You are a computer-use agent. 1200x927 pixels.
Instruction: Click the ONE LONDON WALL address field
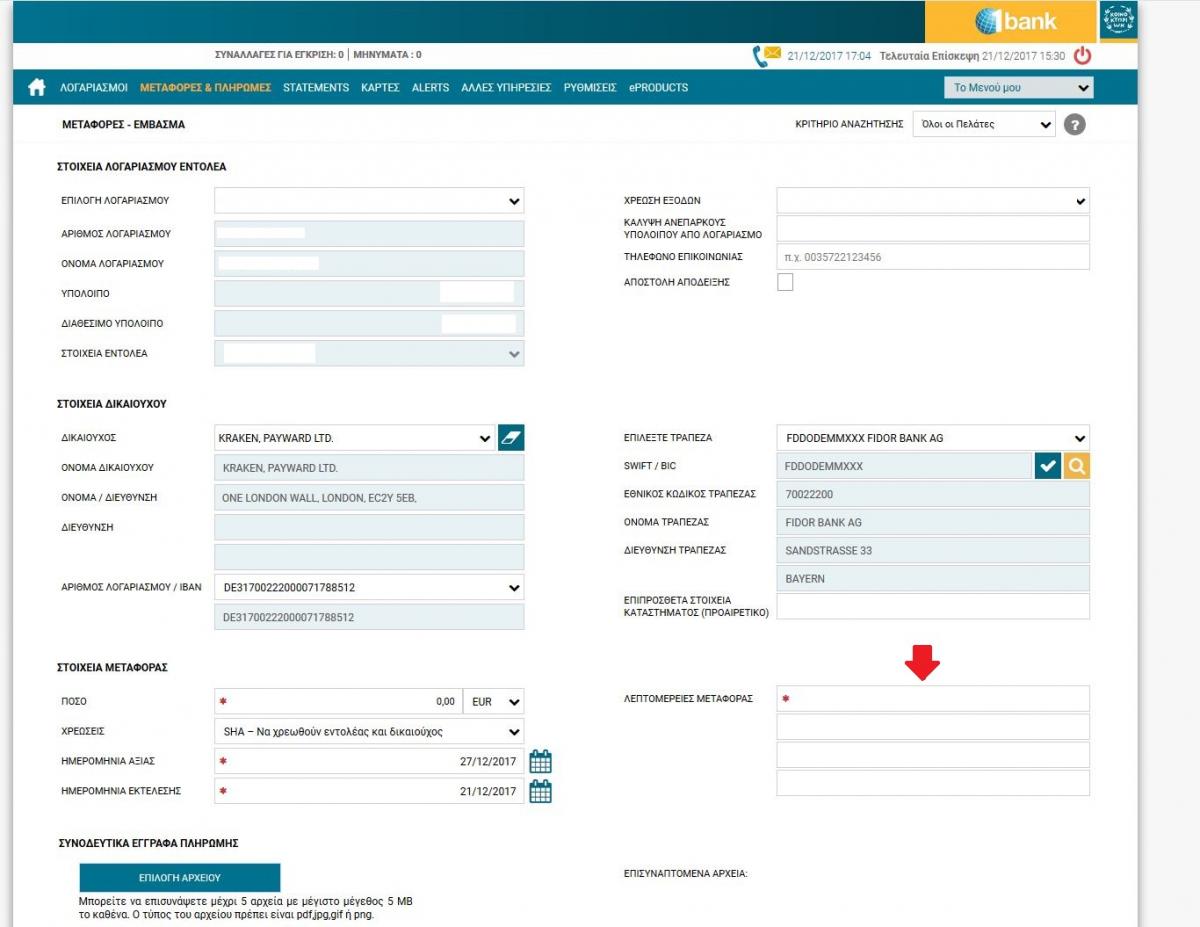(369, 498)
